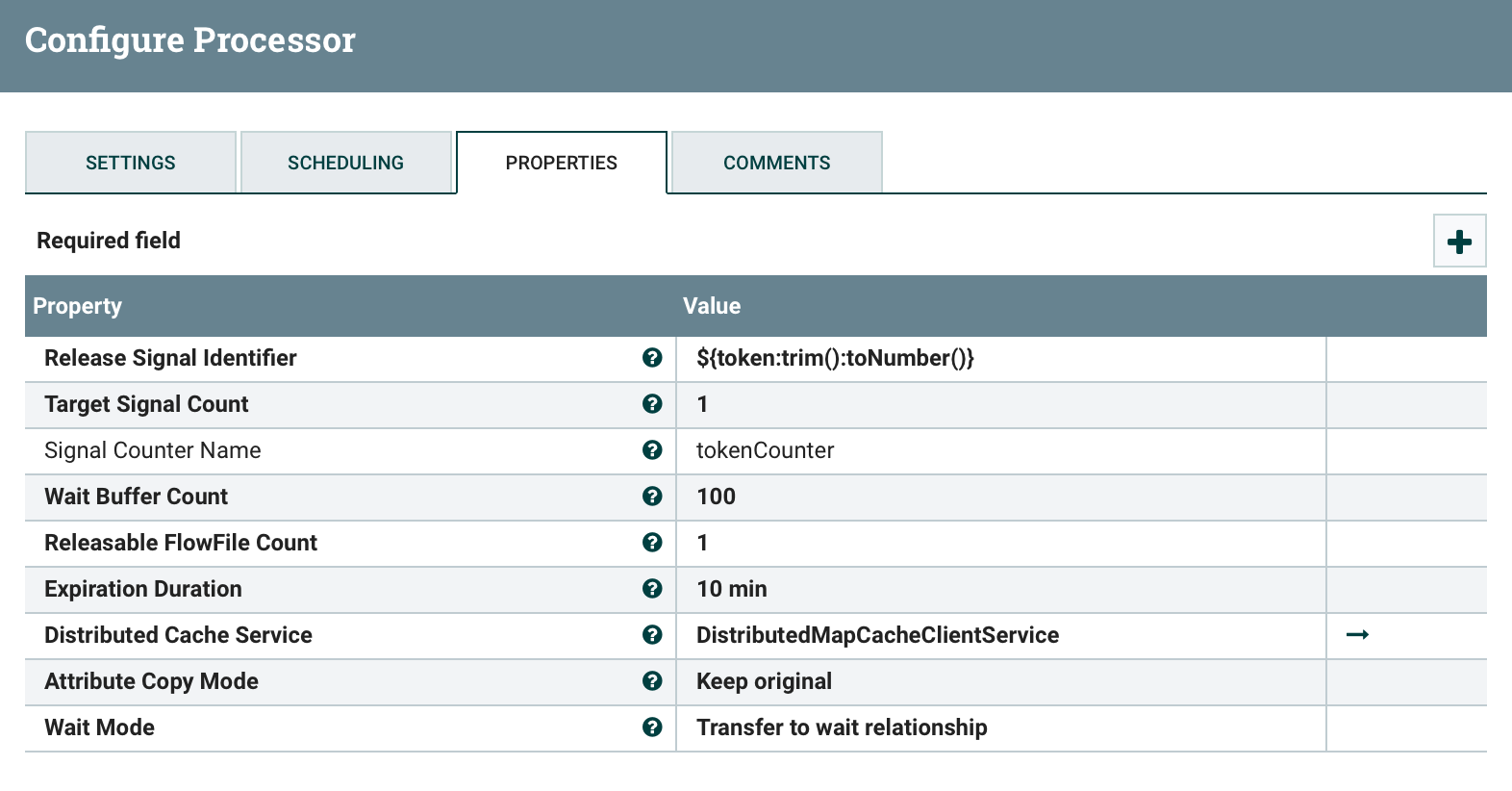Click help icon beside Target Signal Count
Image resolution: width=1512 pixels, height=791 pixels.
[652, 404]
